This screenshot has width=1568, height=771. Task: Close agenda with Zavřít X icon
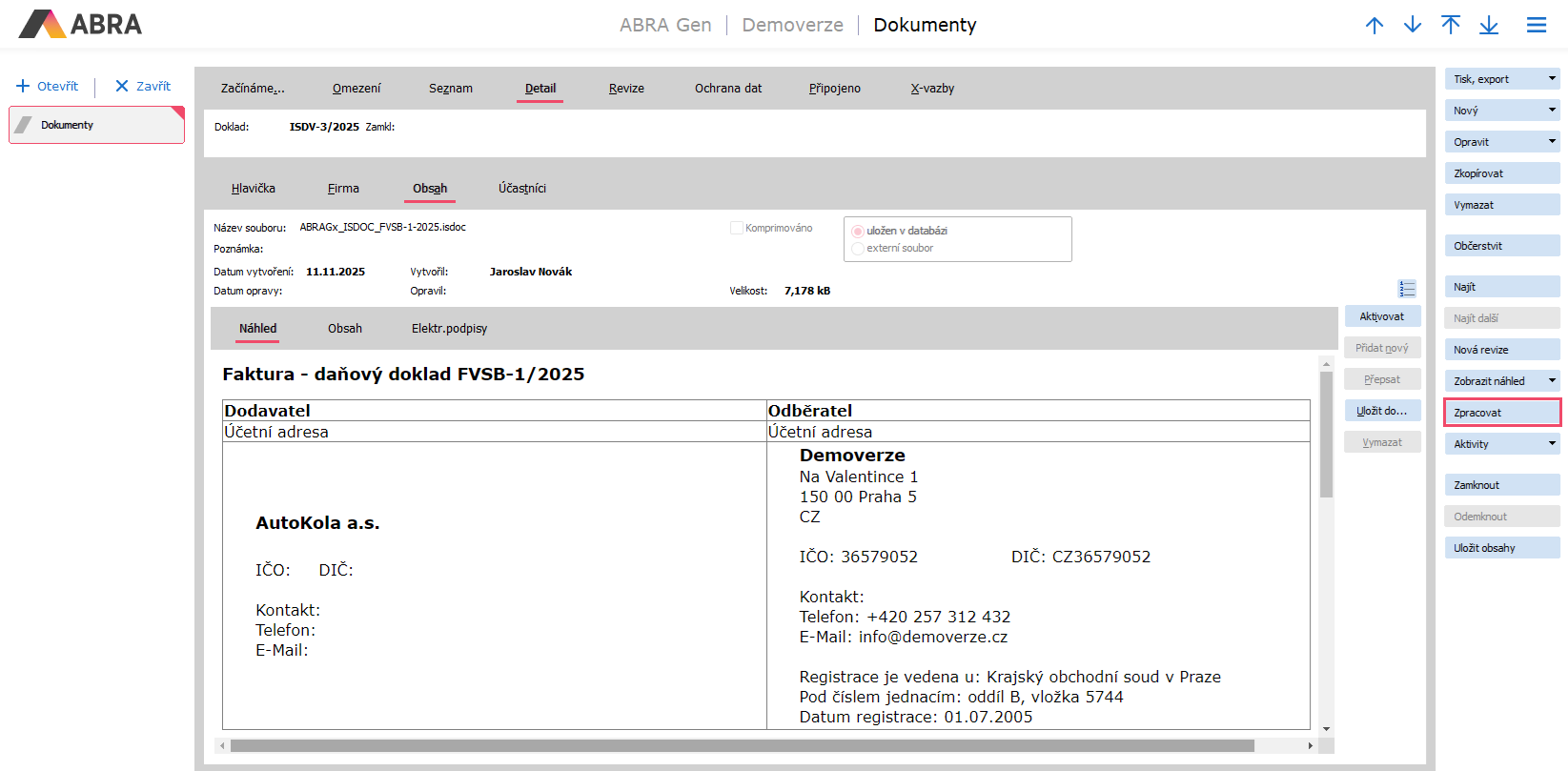coord(122,87)
